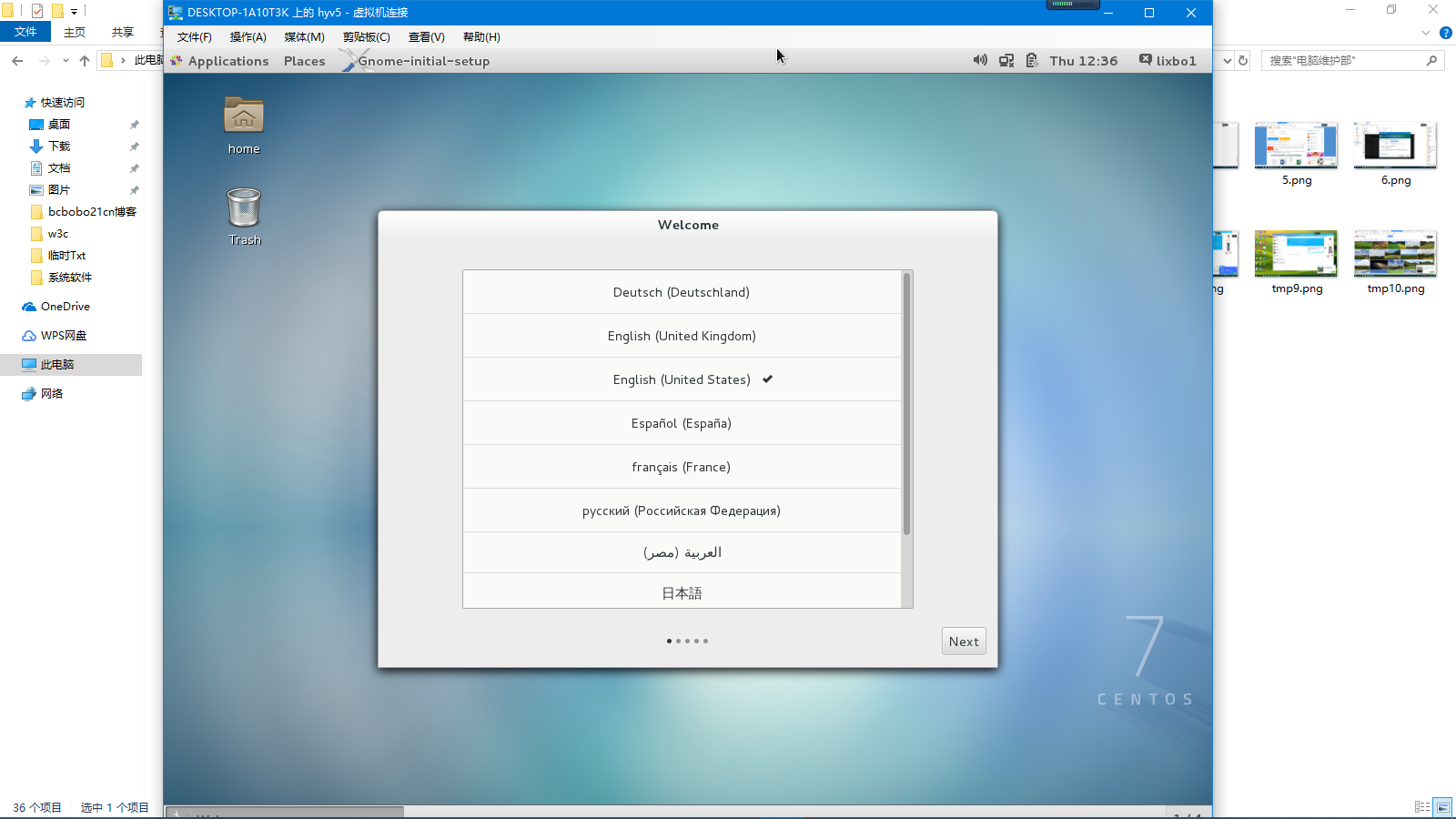1456x819 pixels.
Task: Select français (France) language
Action: click(x=682, y=467)
